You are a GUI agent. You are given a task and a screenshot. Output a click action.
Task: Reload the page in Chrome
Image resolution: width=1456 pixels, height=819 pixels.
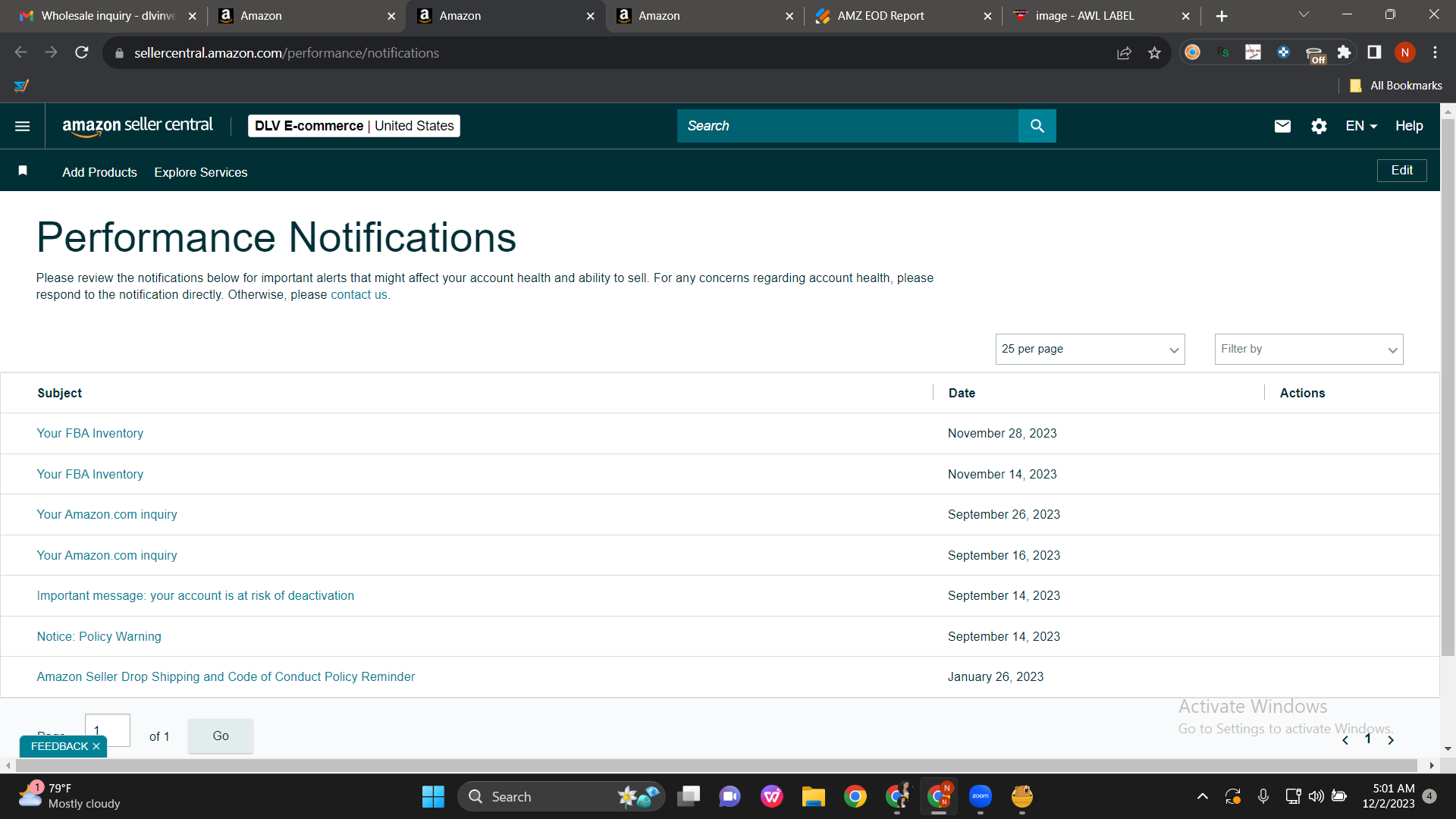point(82,52)
